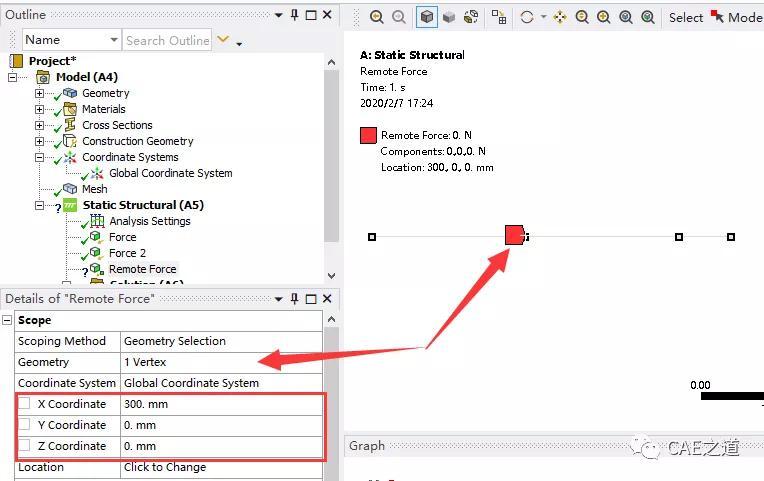Toggle the X Coordinate parameter checkbox
764x481 pixels.
[x=24, y=404]
